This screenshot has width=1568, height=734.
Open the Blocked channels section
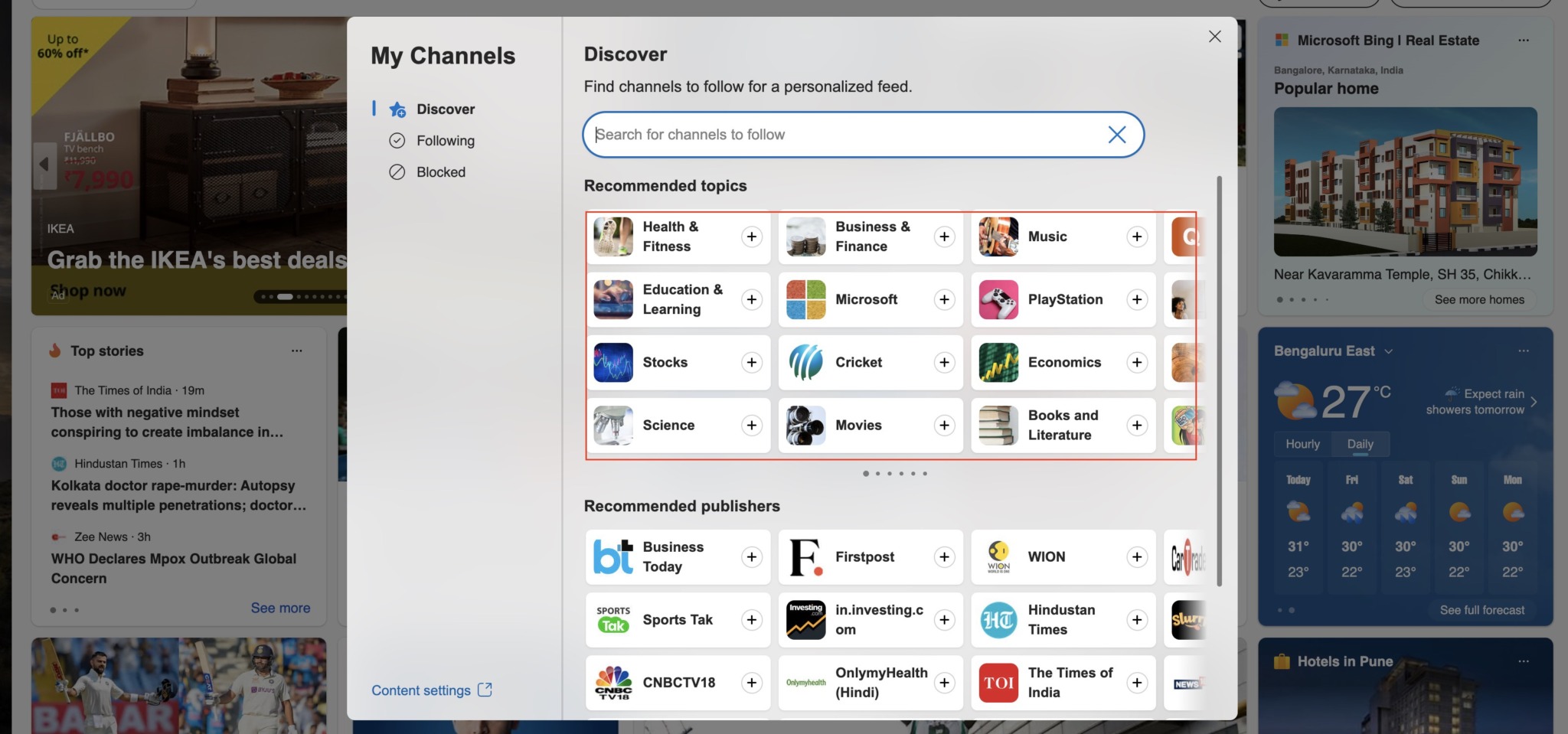pos(440,172)
